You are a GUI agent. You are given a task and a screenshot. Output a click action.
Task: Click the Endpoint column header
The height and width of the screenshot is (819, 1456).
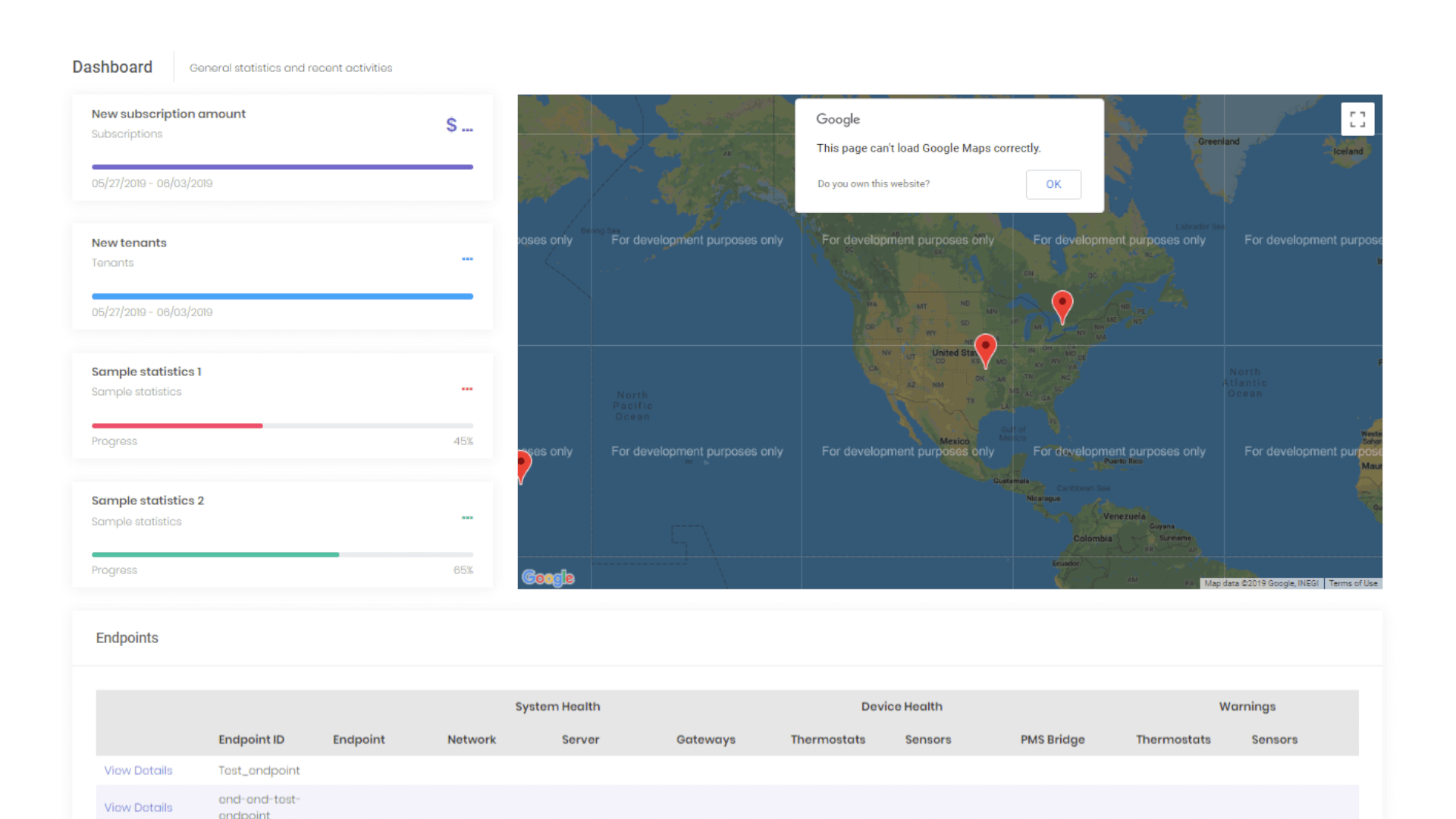point(359,739)
